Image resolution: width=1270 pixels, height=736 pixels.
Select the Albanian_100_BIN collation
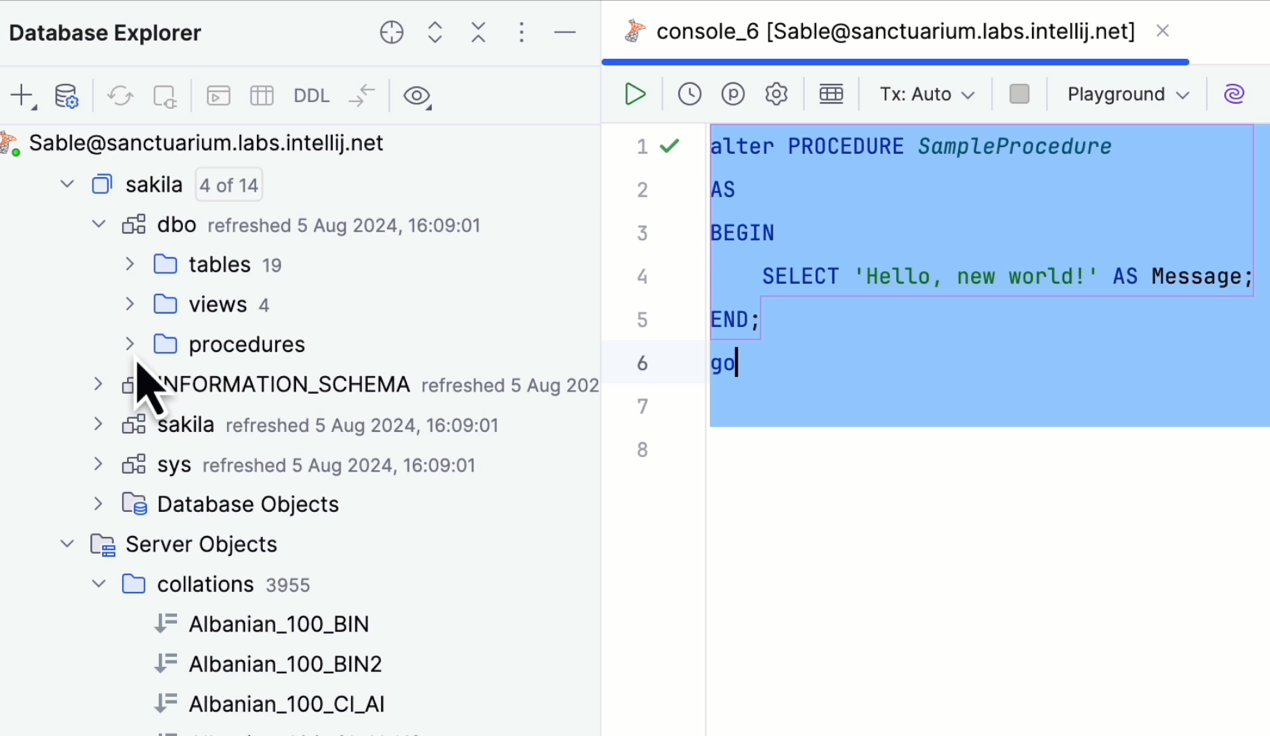click(x=279, y=624)
